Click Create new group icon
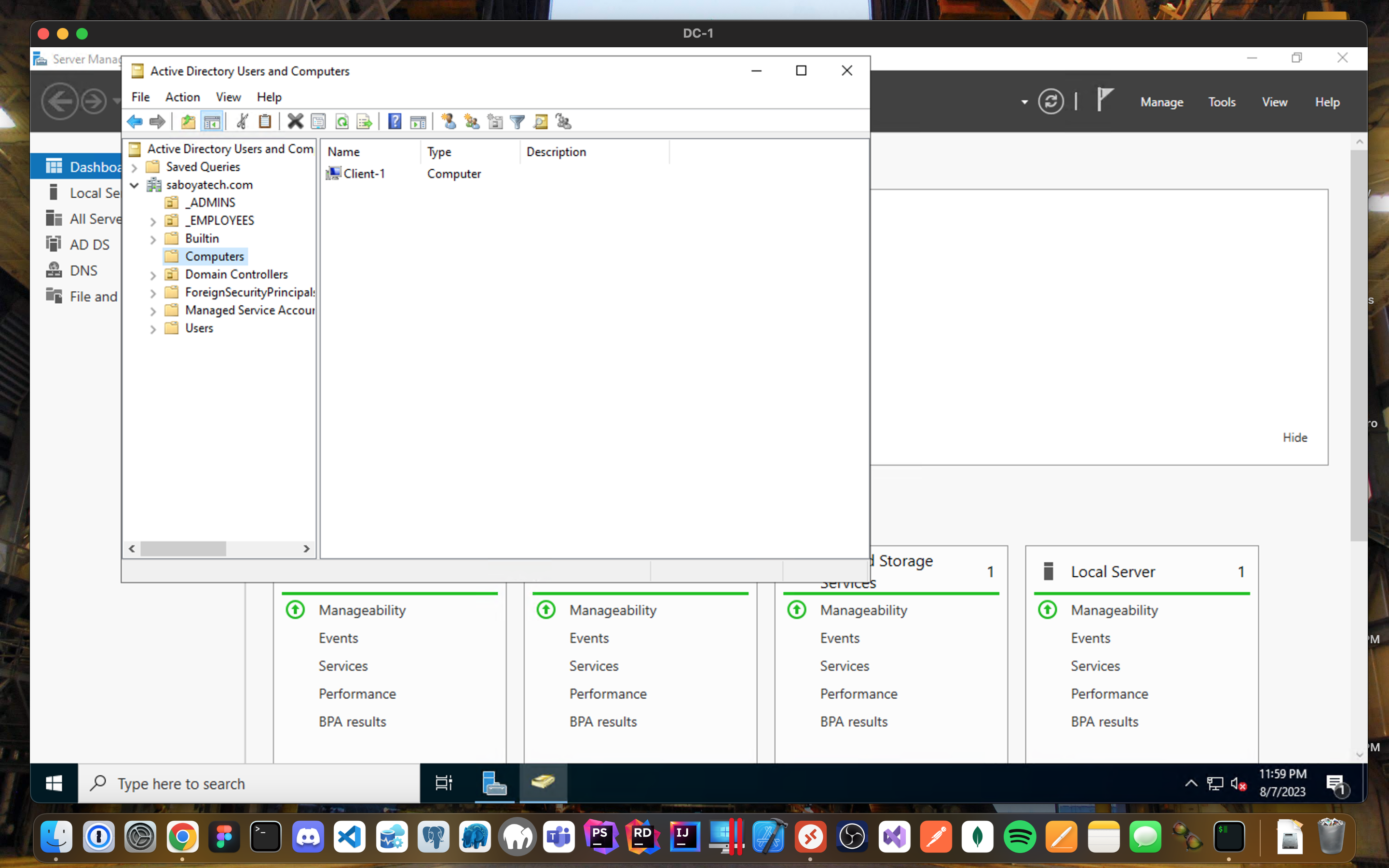This screenshot has width=1389, height=868. click(471, 121)
